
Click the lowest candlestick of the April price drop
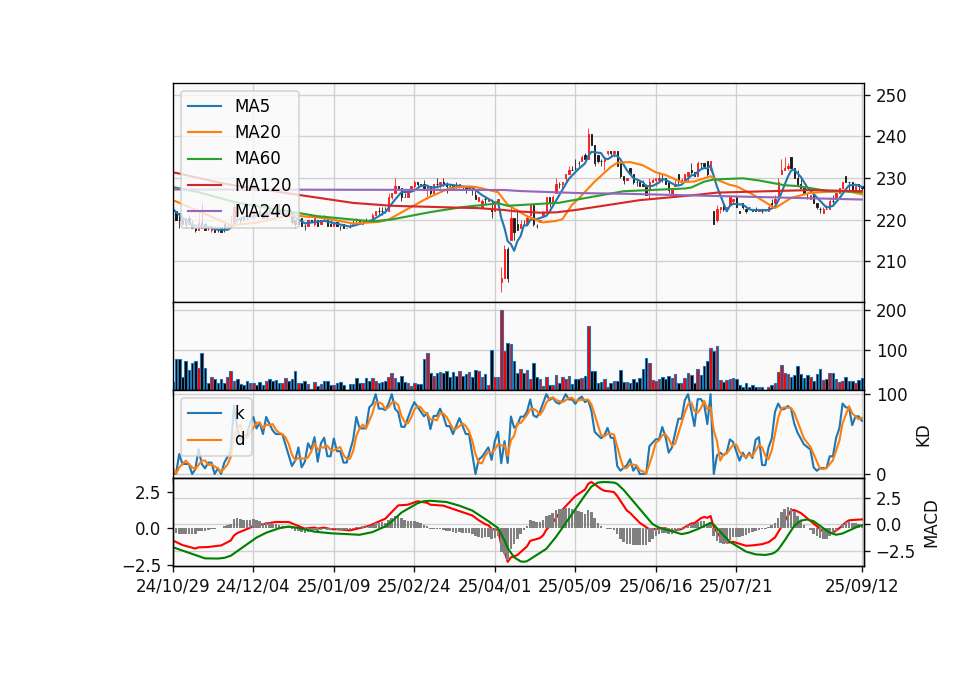[502, 279]
